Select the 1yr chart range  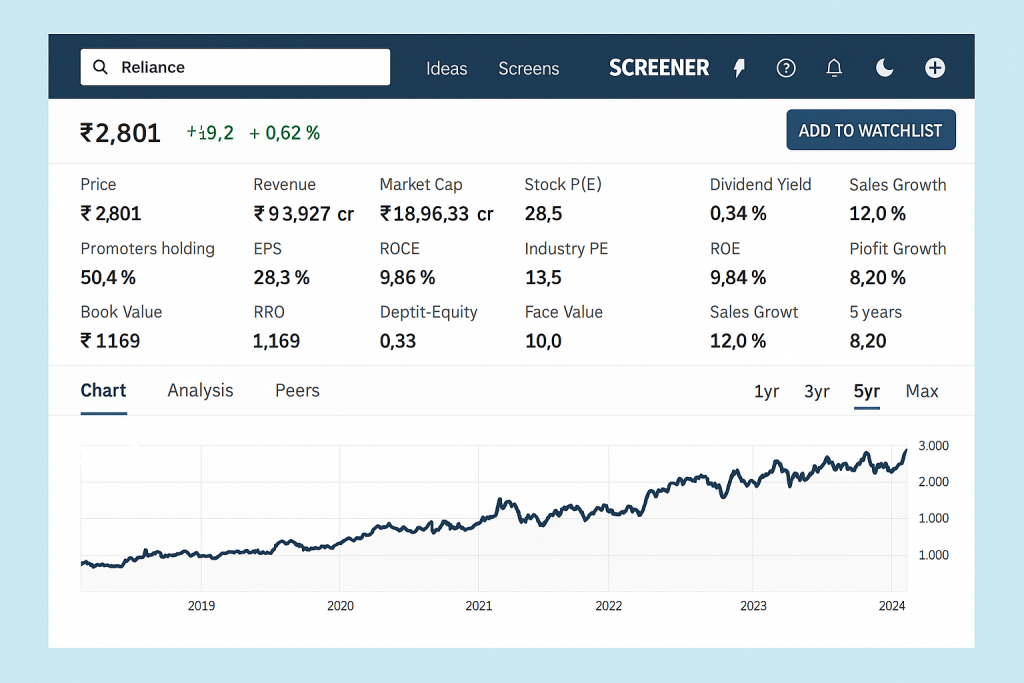point(766,391)
